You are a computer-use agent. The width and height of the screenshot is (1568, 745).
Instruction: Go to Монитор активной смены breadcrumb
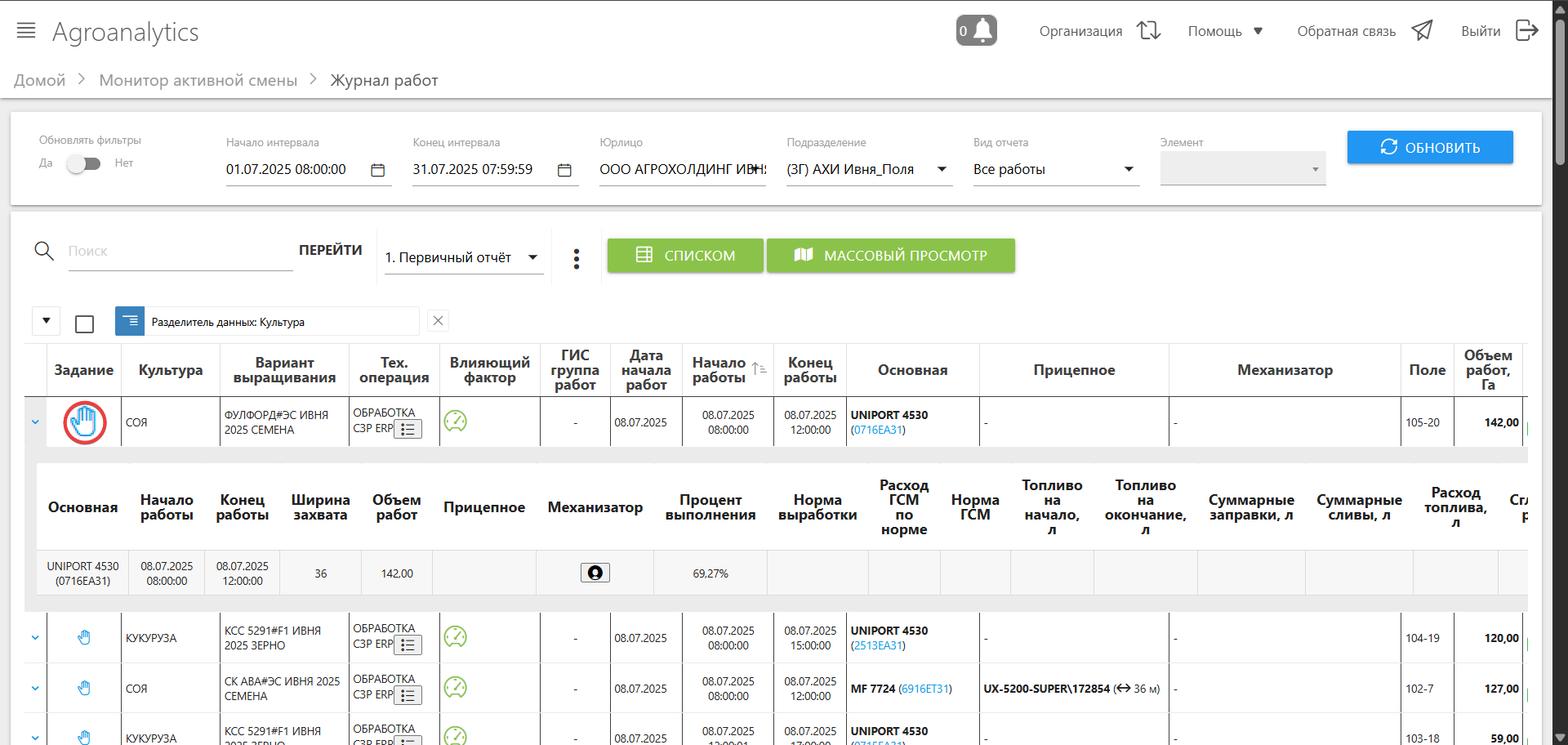[198, 80]
